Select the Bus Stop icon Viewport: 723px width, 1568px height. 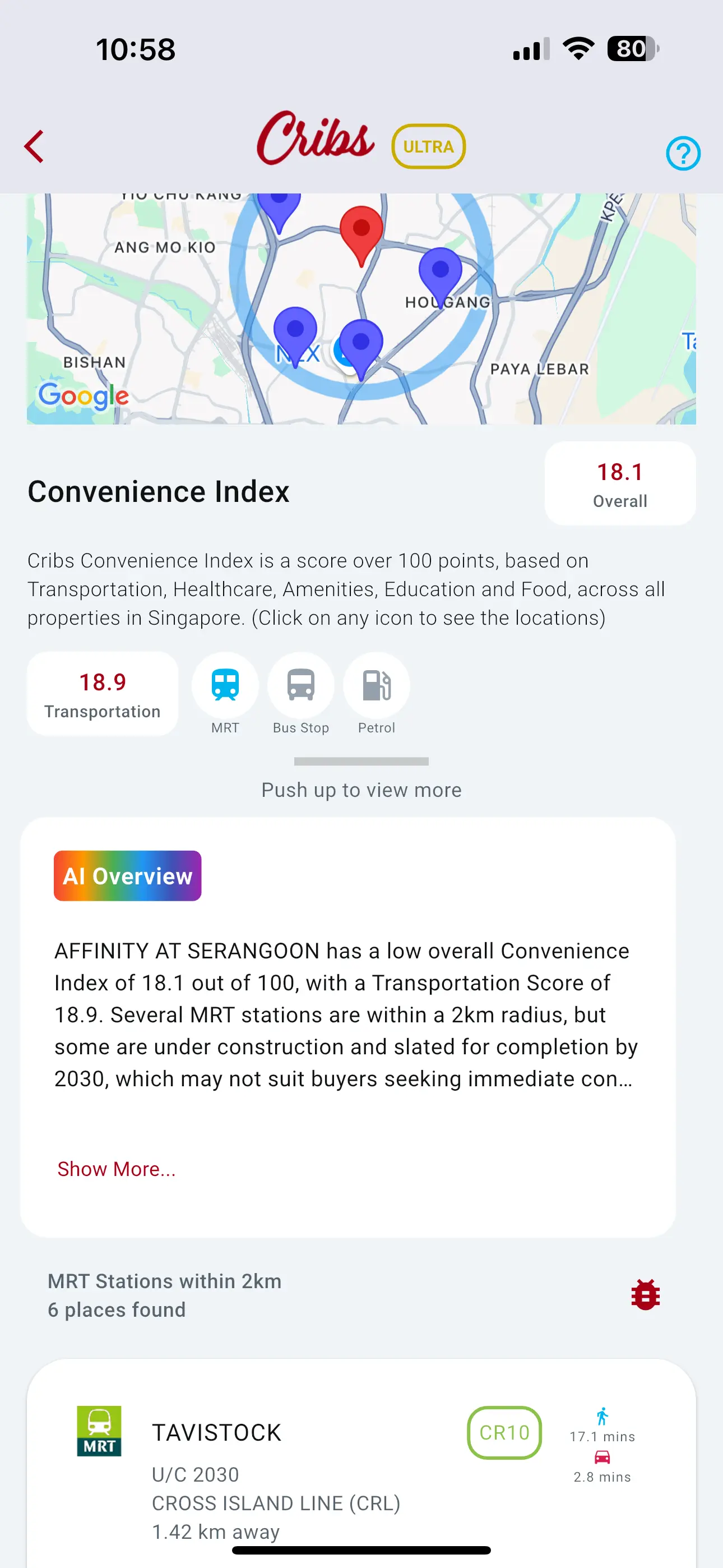300,686
